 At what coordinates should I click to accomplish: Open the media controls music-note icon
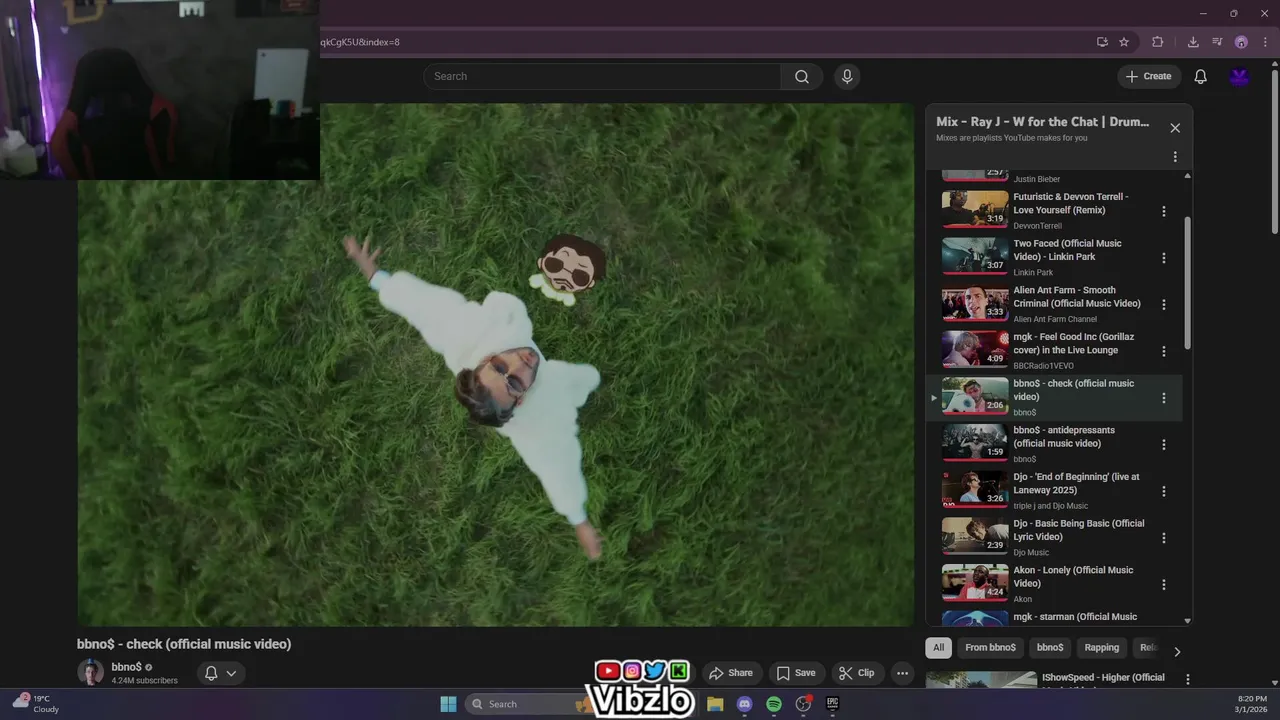[1217, 42]
